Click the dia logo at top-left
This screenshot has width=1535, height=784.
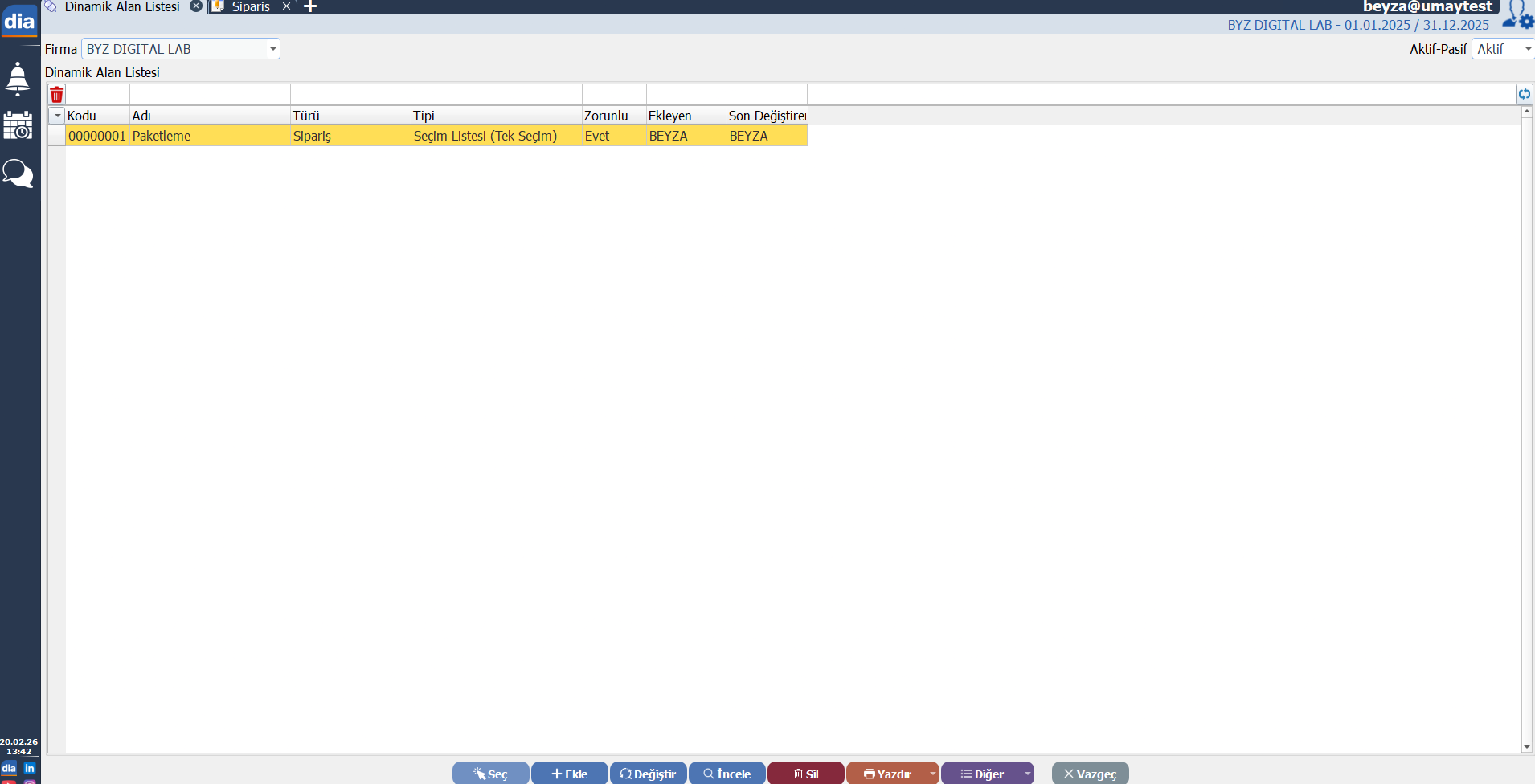tap(19, 21)
